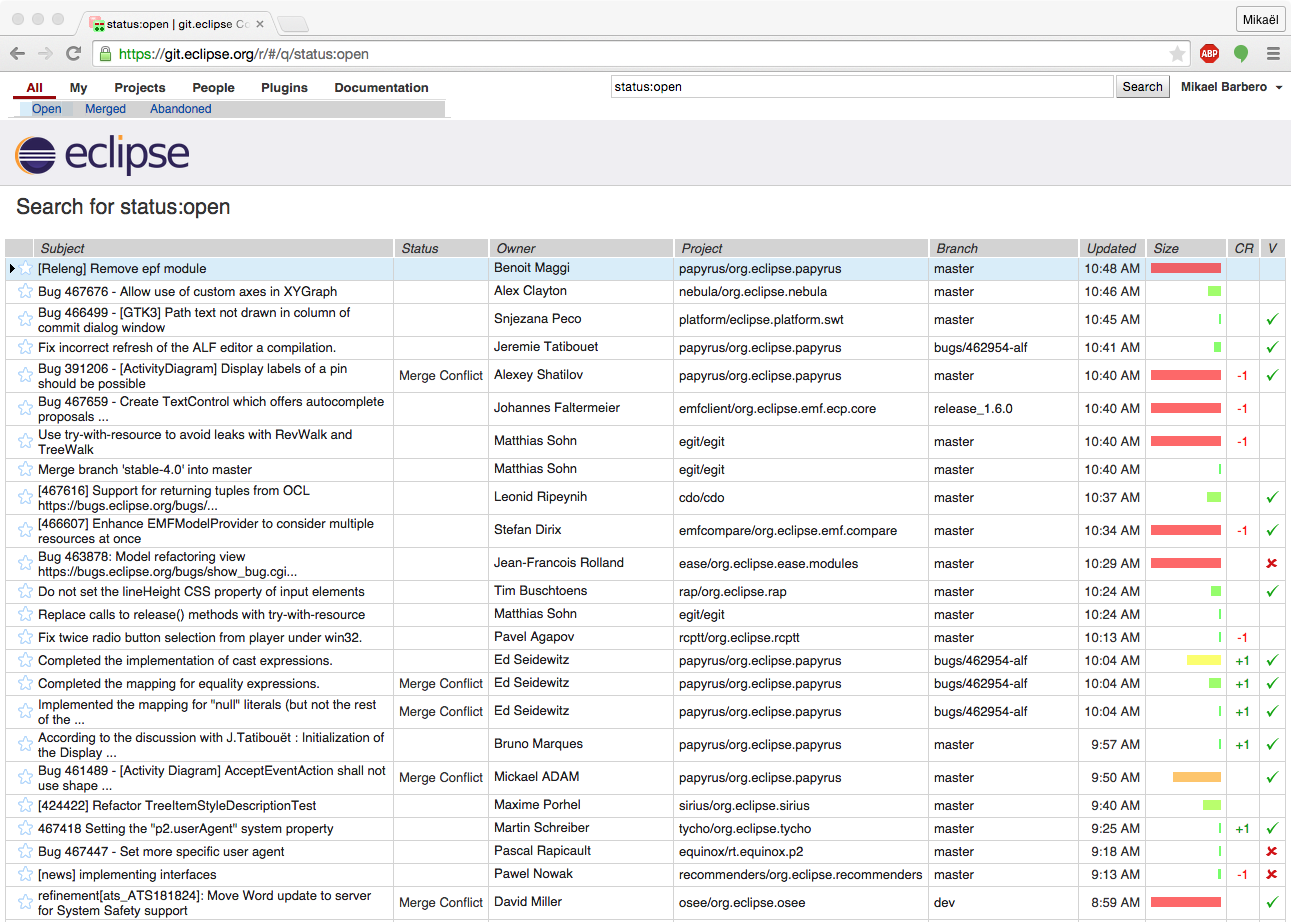Star the Merge branch 'stable-4.0' change
Viewport: 1291px width, 922px height.
click(25, 469)
